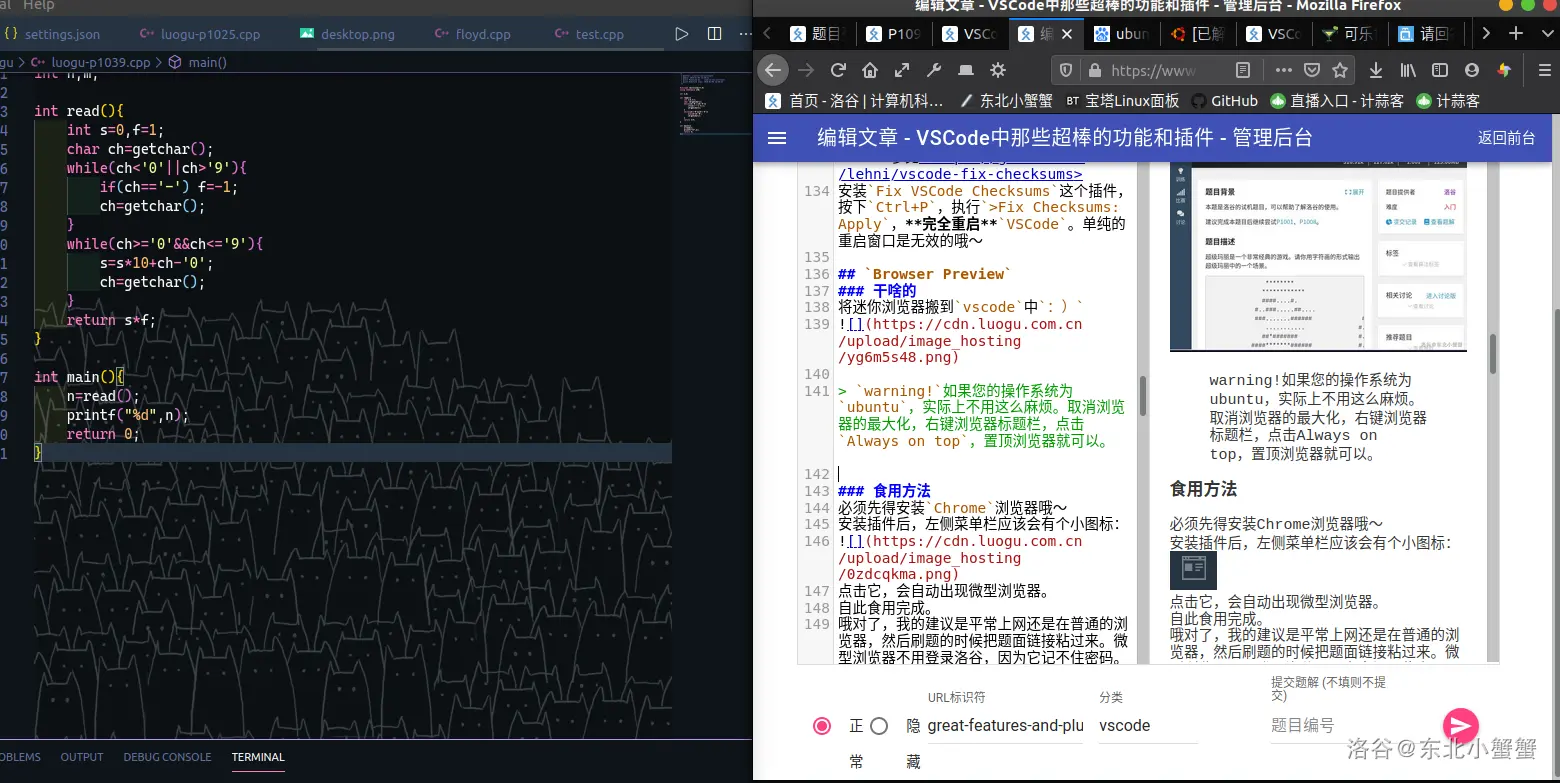Open VS Code Help menu
This screenshot has height=783, width=1560.
(38, 6)
